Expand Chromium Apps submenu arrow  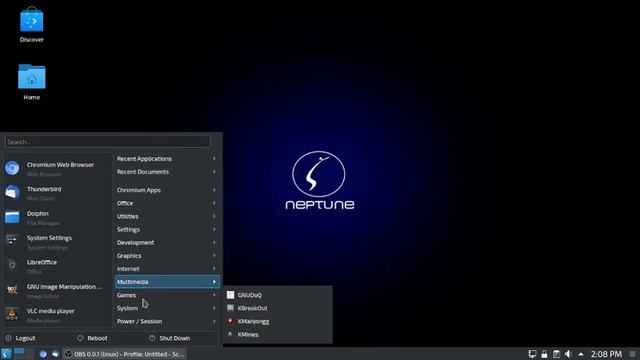(214, 190)
